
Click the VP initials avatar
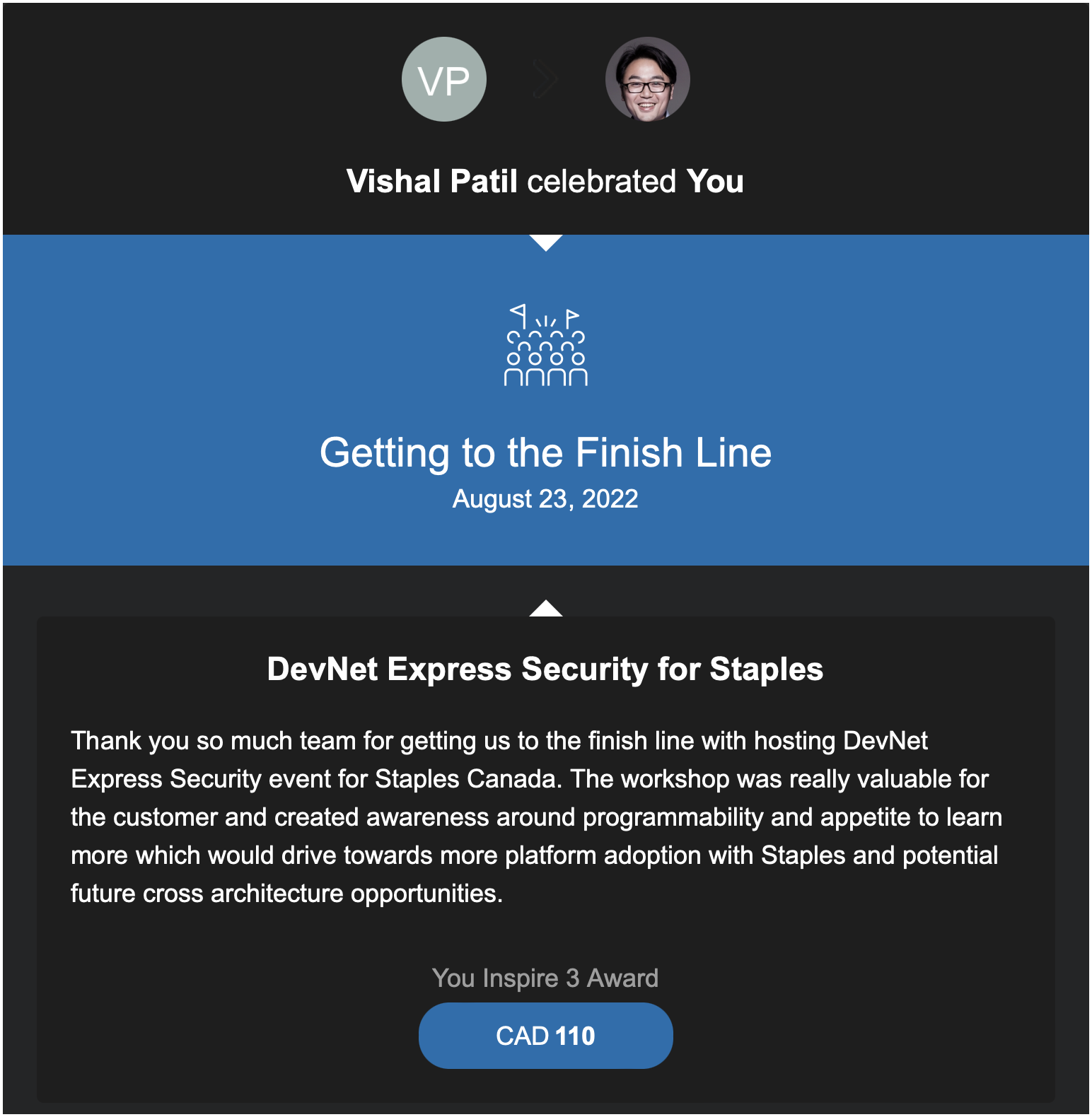coord(444,79)
